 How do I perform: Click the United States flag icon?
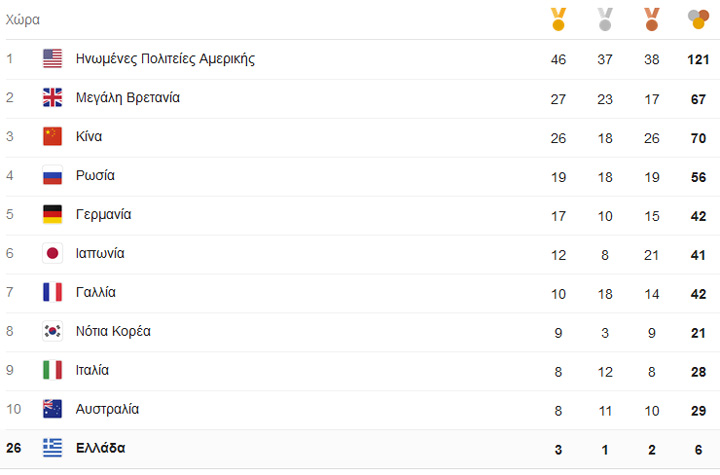53,59
